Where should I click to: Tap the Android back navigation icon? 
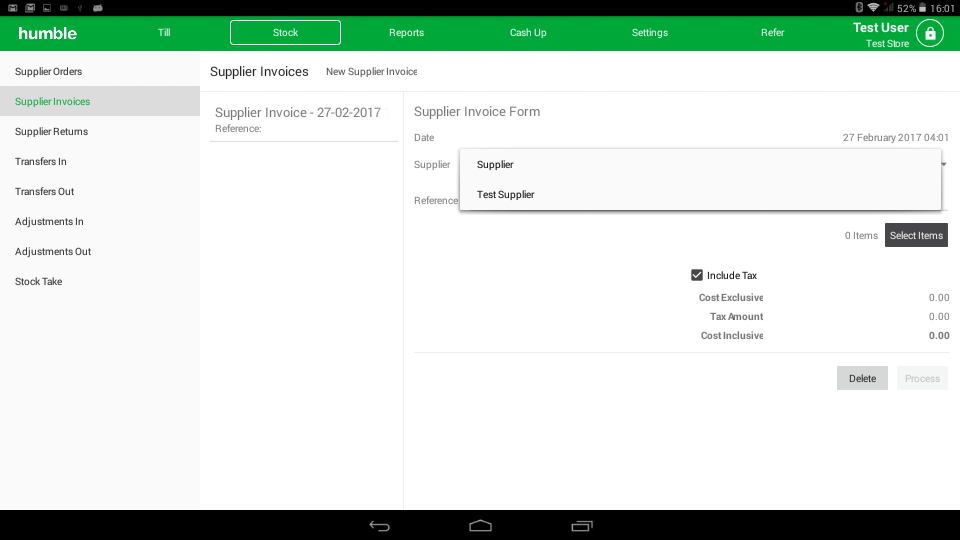(380, 526)
